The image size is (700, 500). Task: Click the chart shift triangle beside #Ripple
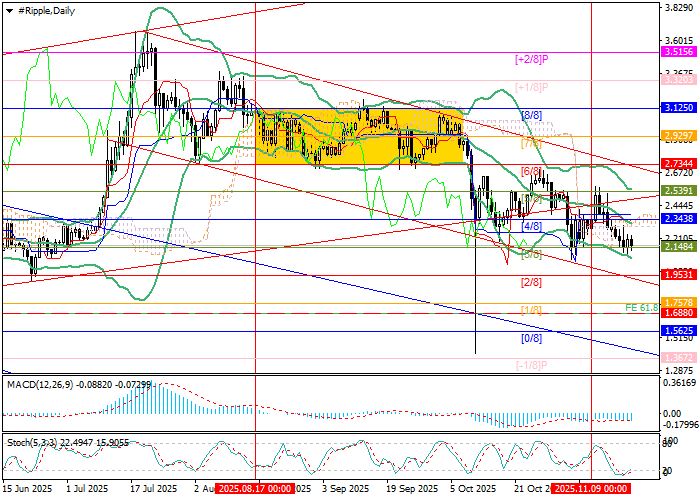point(9,8)
